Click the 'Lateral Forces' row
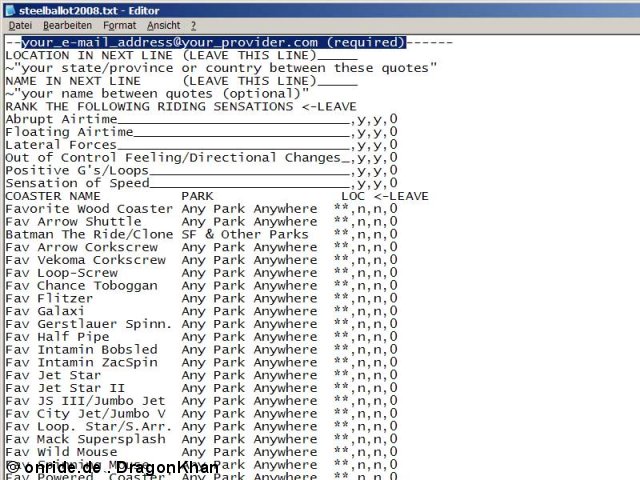This screenshot has width=640, height=480. (x=201, y=145)
